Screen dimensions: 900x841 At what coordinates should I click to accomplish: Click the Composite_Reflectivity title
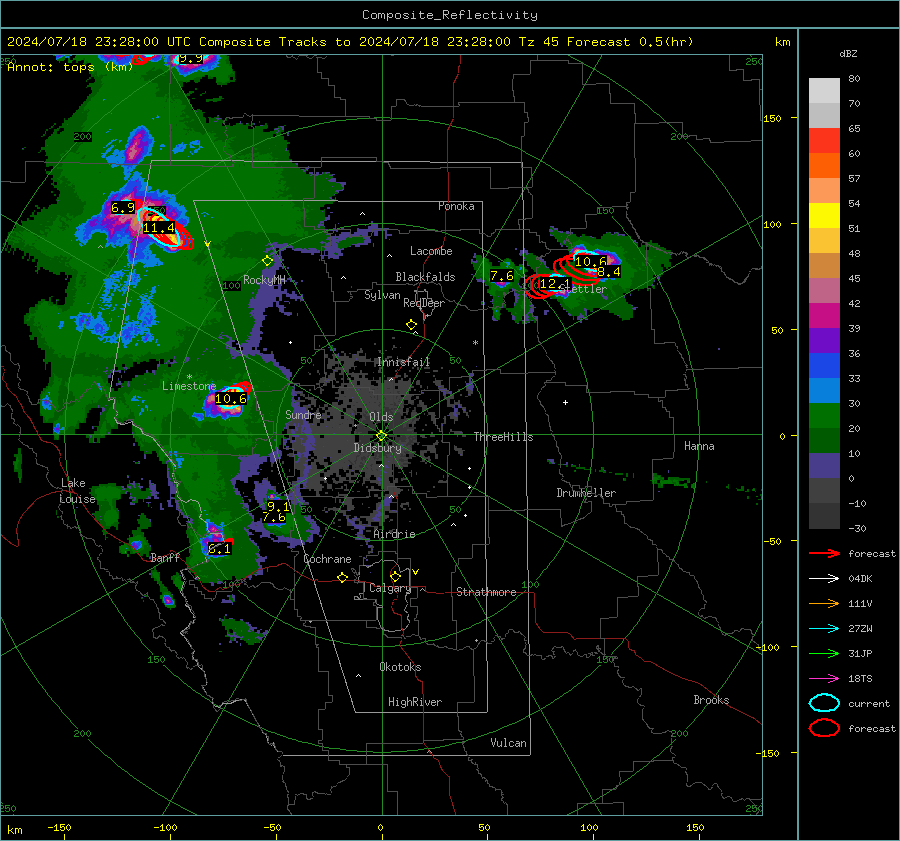pos(450,15)
